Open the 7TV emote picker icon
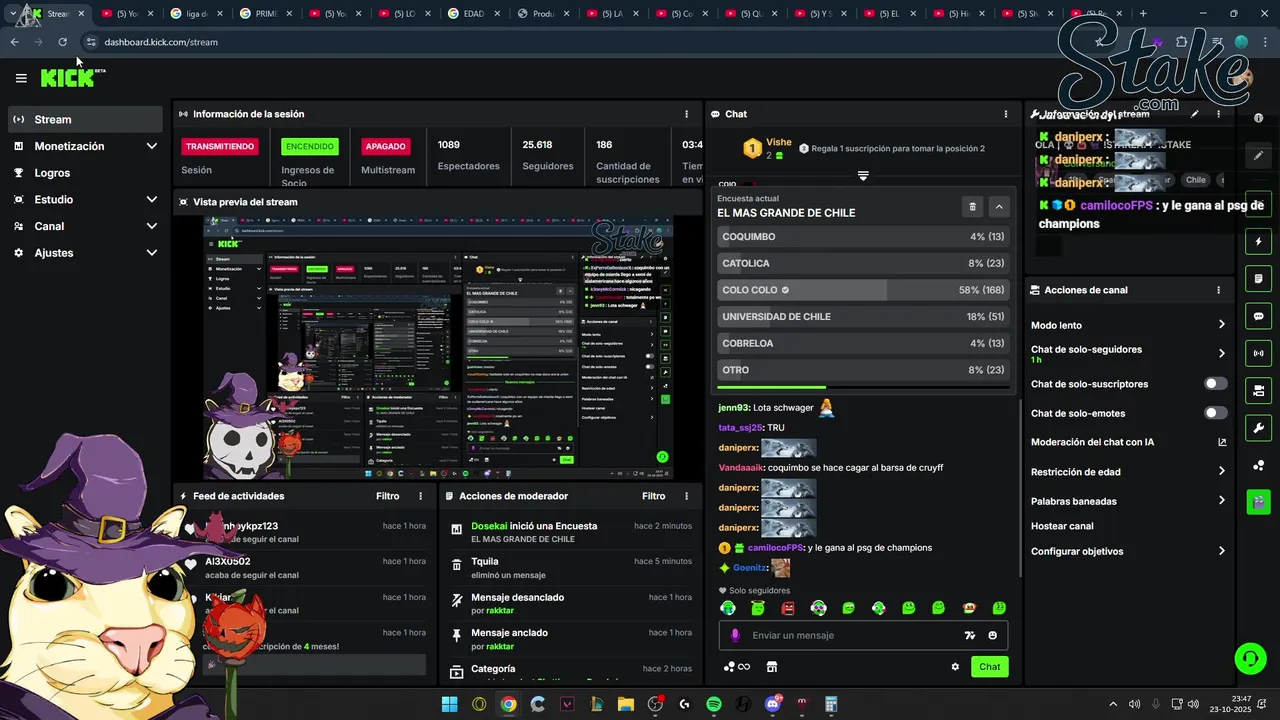Image resolution: width=1280 pixels, height=720 pixels. [x=969, y=635]
